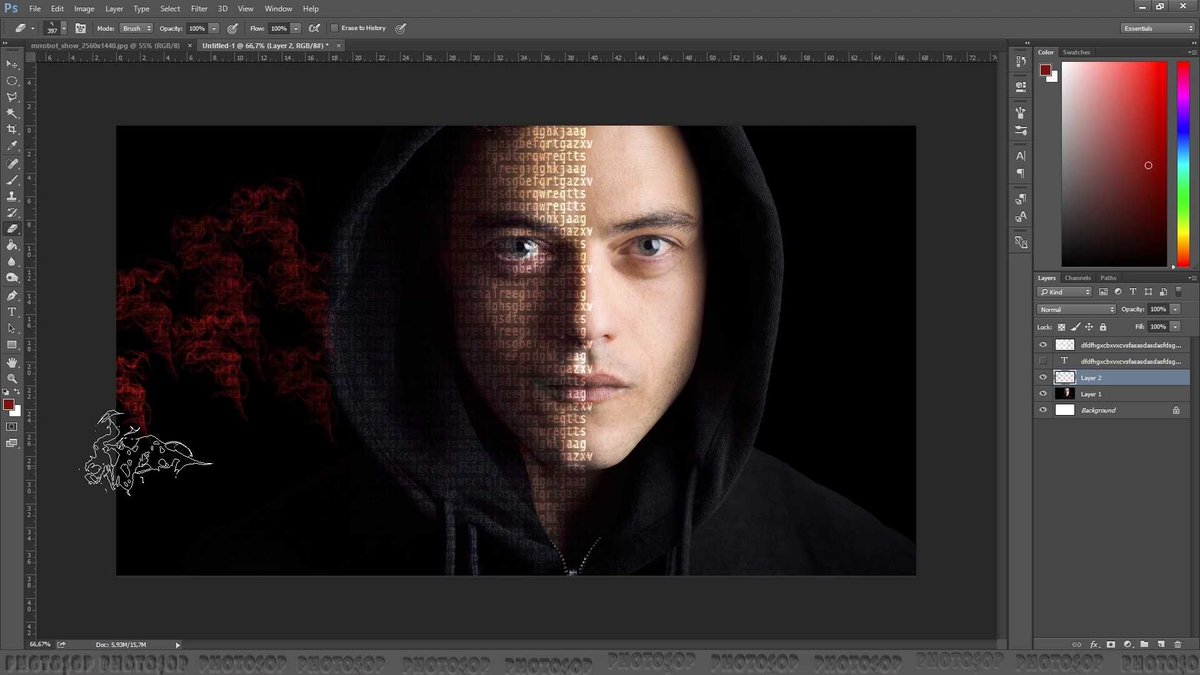Show the hidden text layer visibility box

tap(1043, 360)
